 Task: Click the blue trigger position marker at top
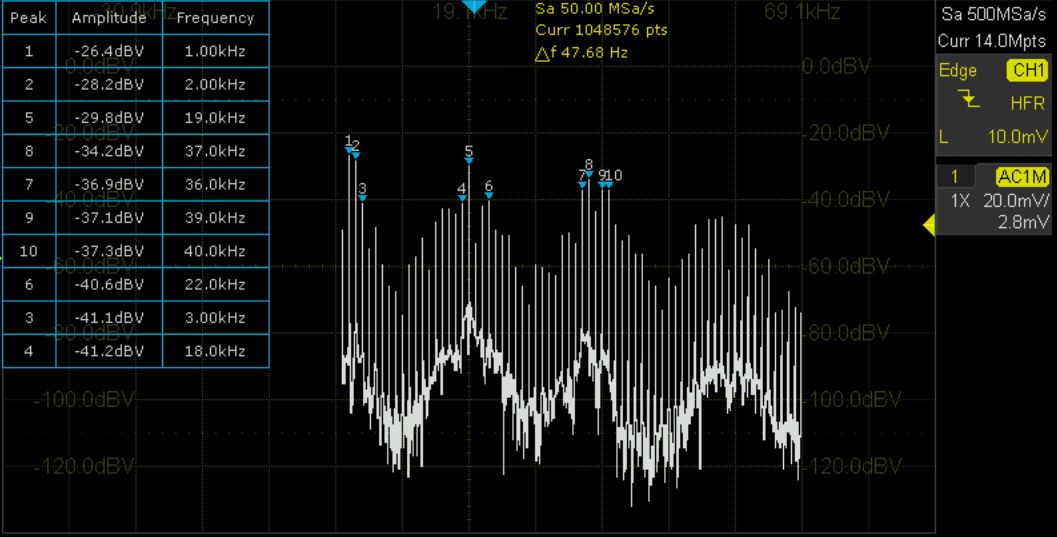(473, 7)
